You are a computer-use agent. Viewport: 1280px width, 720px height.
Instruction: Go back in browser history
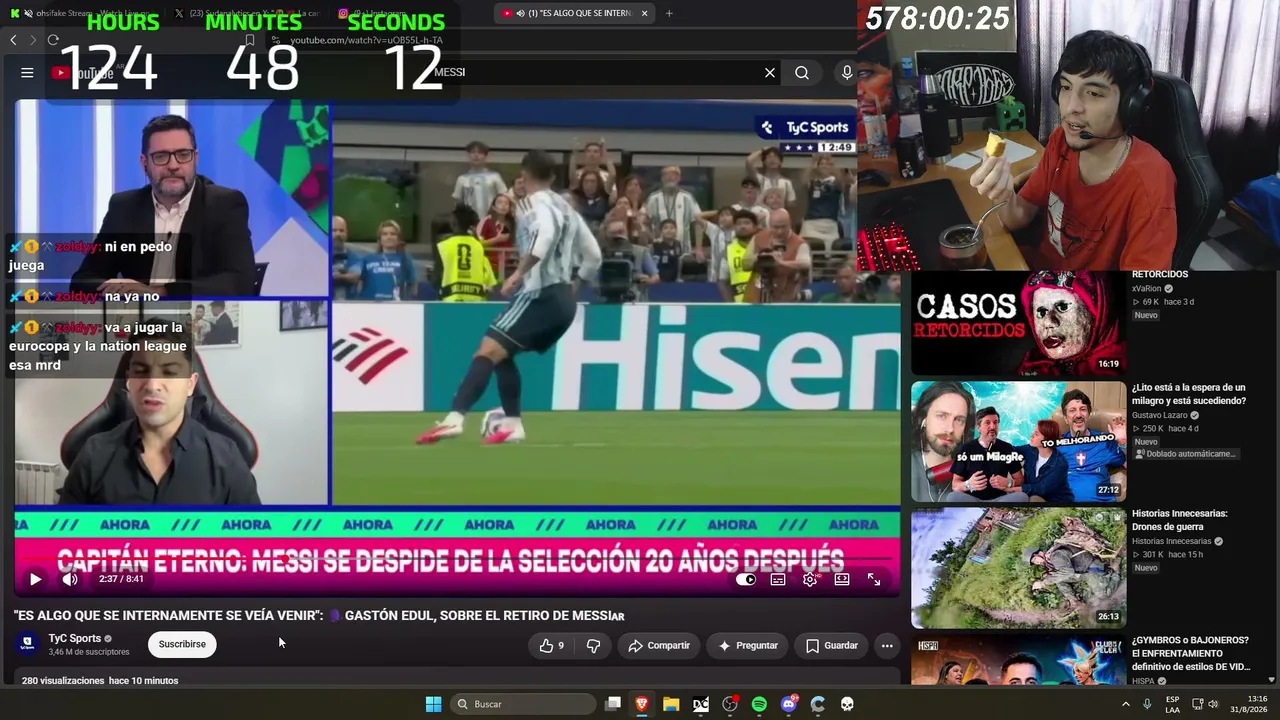pos(13,40)
